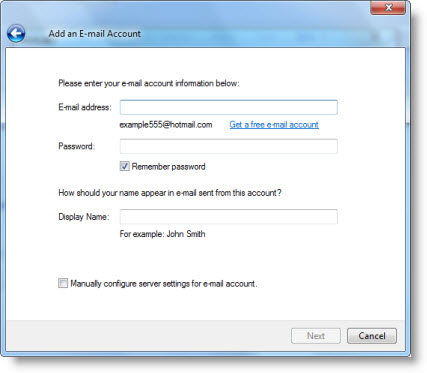This screenshot has height=373, width=427.
Task: Click the 'E-mail address:' label
Action: (x=85, y=107)
